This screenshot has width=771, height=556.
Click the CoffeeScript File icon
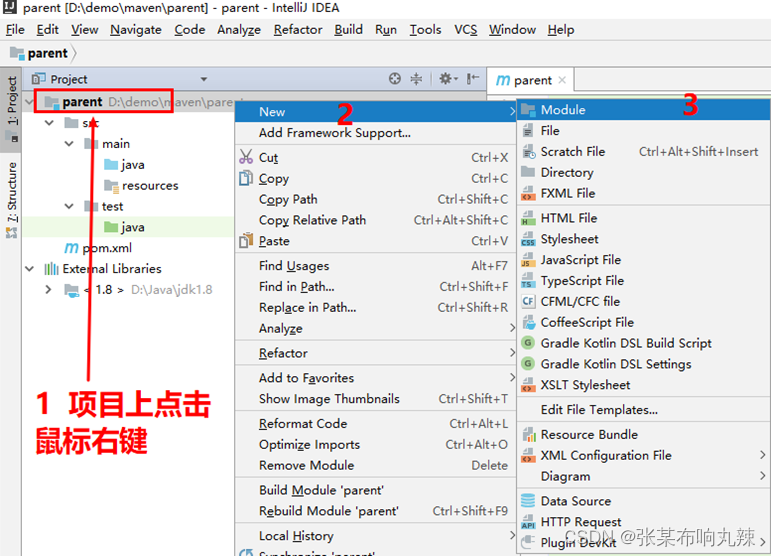(x=529, y=322)
